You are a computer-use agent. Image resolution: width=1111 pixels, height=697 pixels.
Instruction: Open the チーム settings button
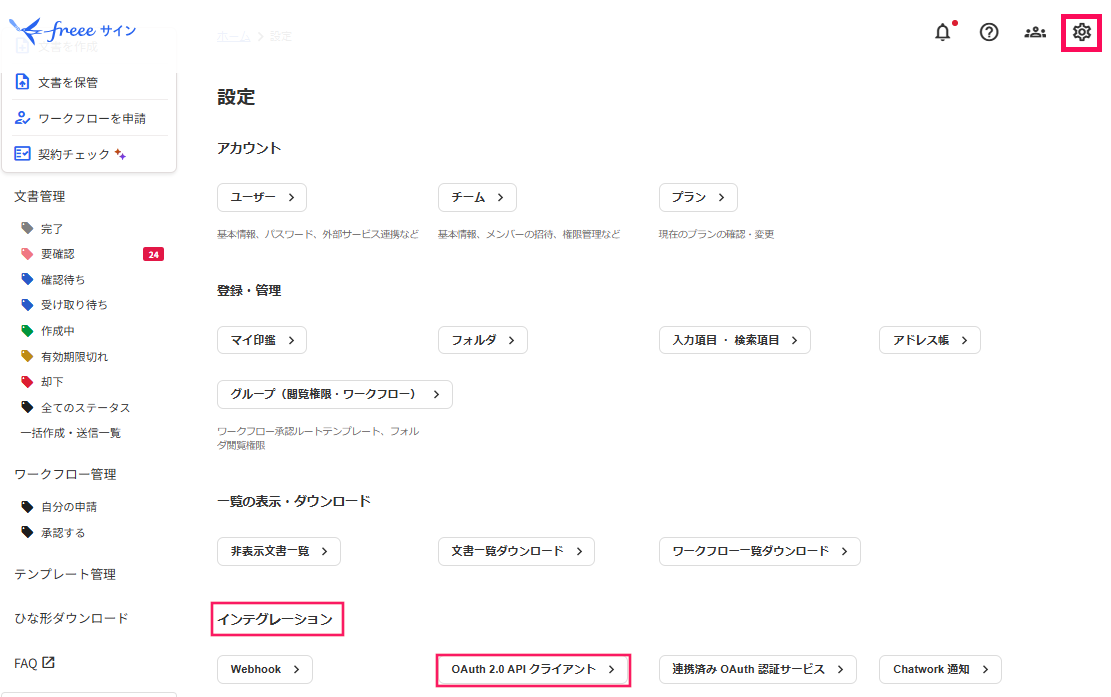coord(478,198)
